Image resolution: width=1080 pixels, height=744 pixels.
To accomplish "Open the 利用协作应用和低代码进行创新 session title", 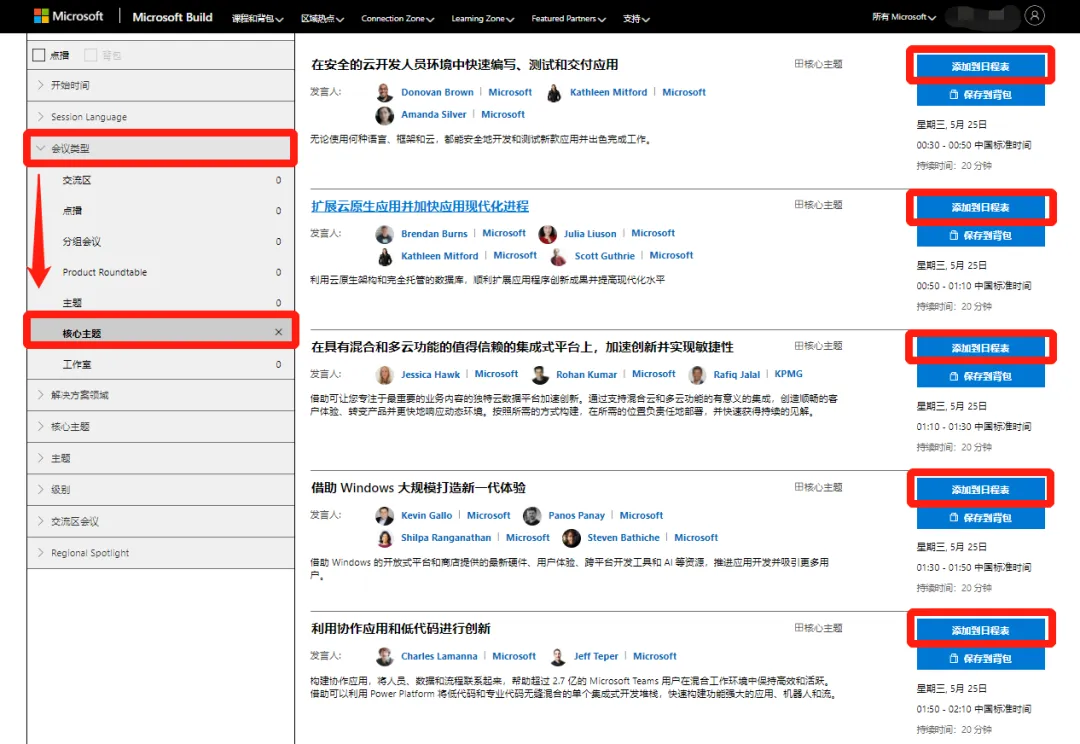I will point(401,628).
